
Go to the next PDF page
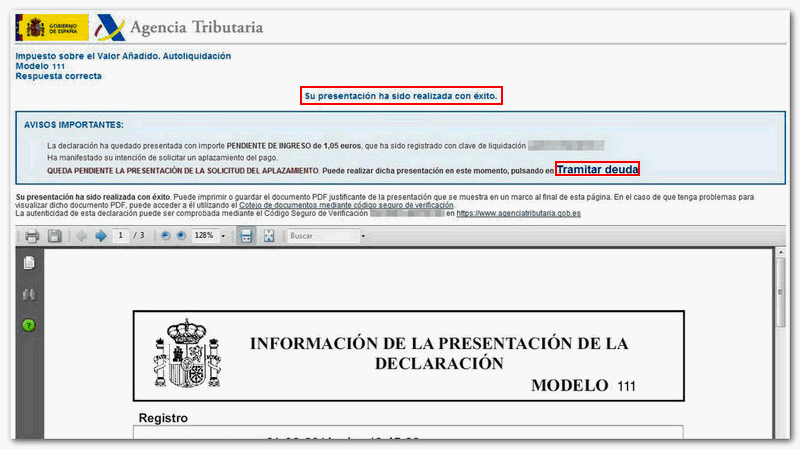(100, 236)
